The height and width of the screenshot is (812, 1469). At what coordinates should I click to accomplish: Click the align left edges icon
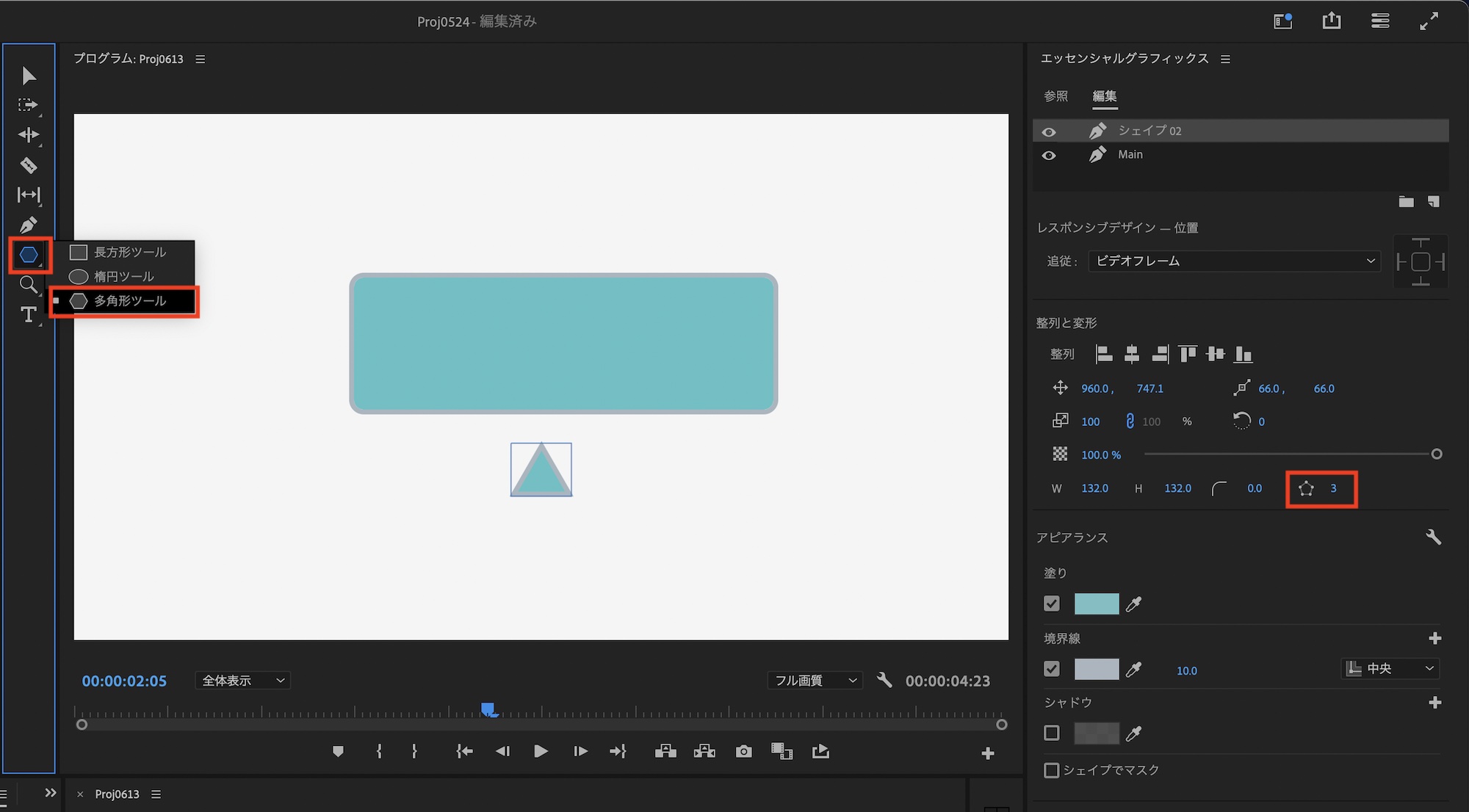(x=1103, y=355)
